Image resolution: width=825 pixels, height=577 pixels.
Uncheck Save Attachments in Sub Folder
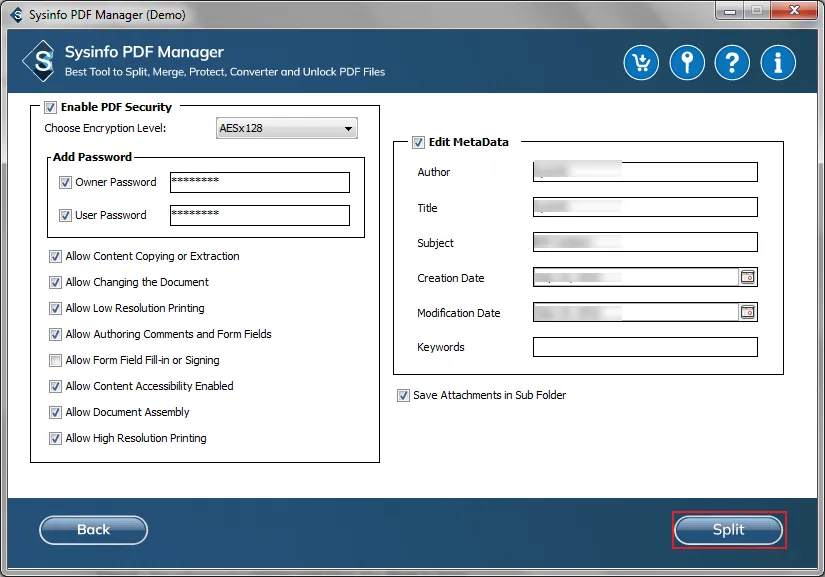(x=403, y=395)
